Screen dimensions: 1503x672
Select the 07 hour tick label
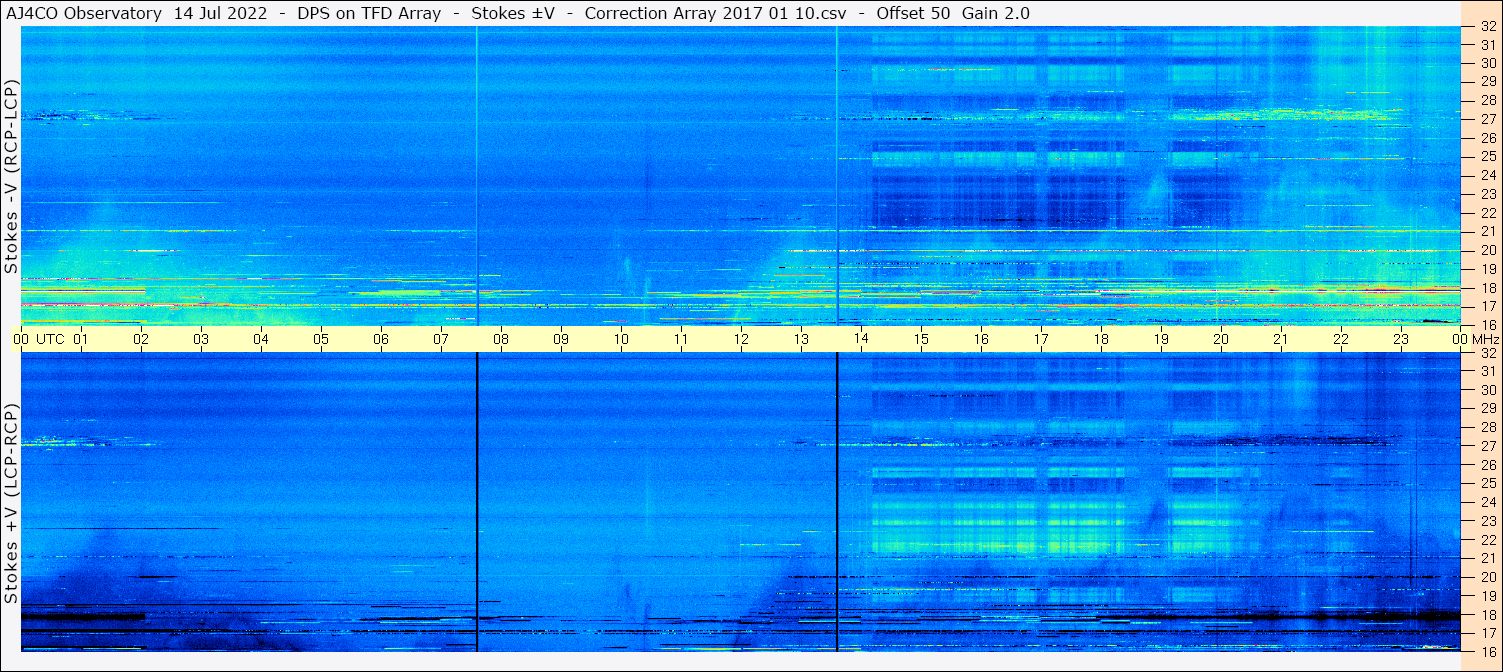tap(441, 339)
